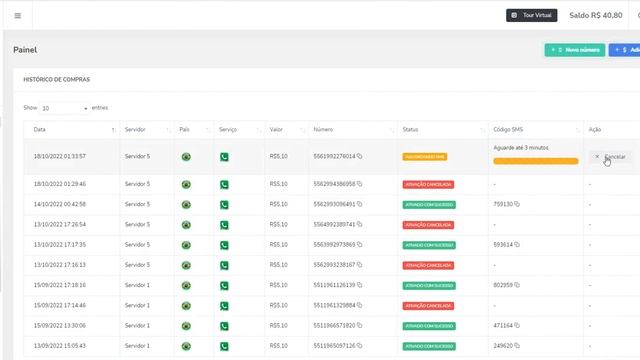Click WhatsApp icon in 15/09/2022 17:18:16 row
640x360 pixels.
coord(224,285)
